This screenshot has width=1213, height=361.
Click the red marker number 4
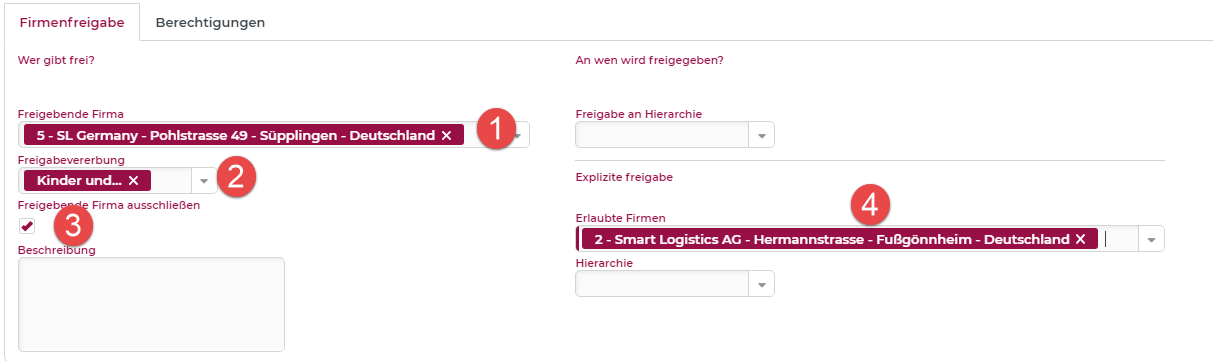(870, 205)
